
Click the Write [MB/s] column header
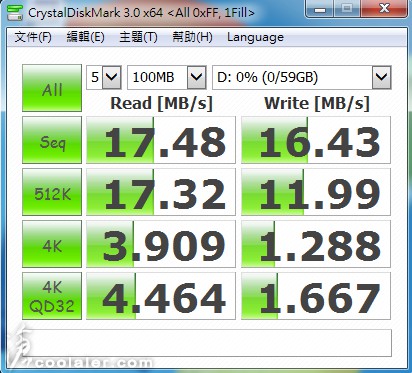[317, 103]
